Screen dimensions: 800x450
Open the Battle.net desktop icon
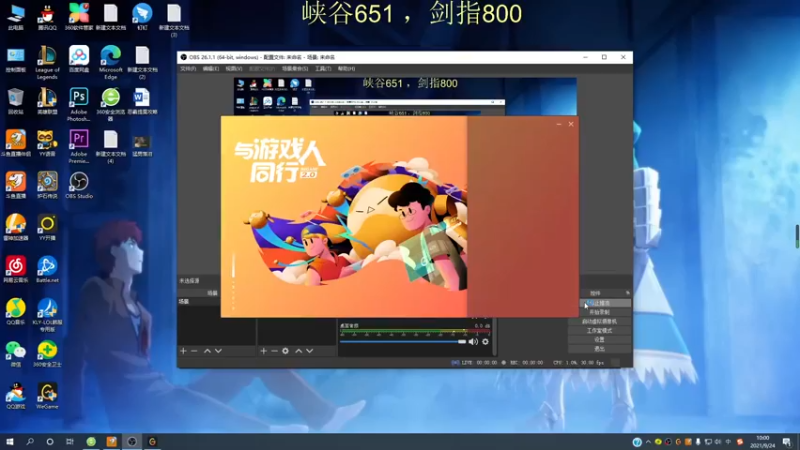[47, 270]
